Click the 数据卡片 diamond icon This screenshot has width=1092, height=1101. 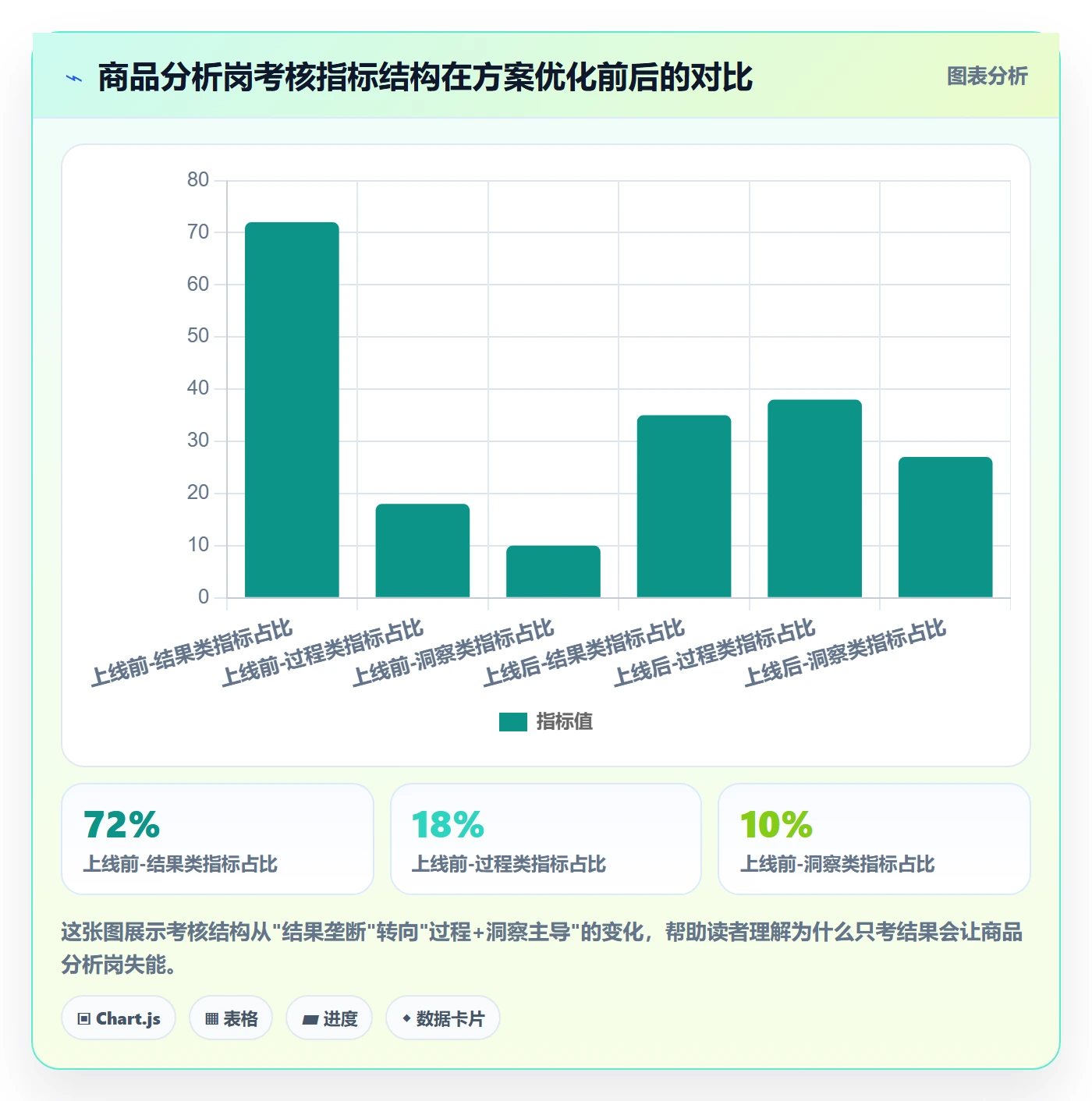(x=406, y=1018)
